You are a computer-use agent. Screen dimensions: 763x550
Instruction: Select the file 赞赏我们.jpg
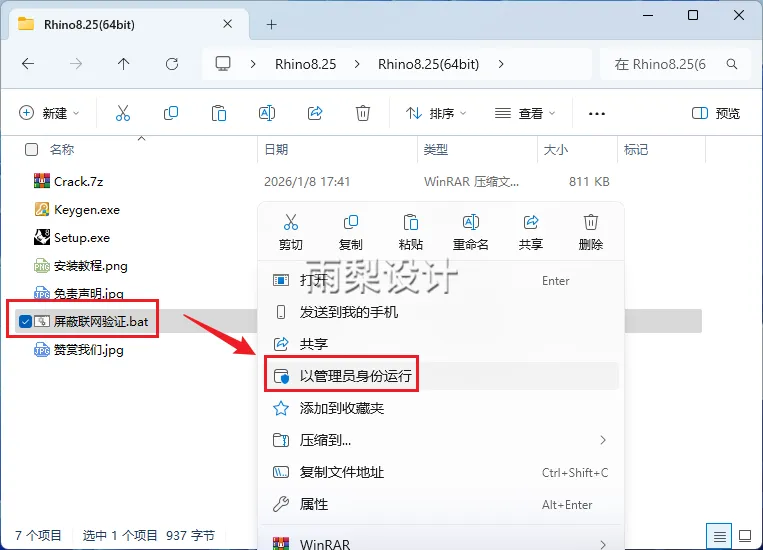coord(89,350)
